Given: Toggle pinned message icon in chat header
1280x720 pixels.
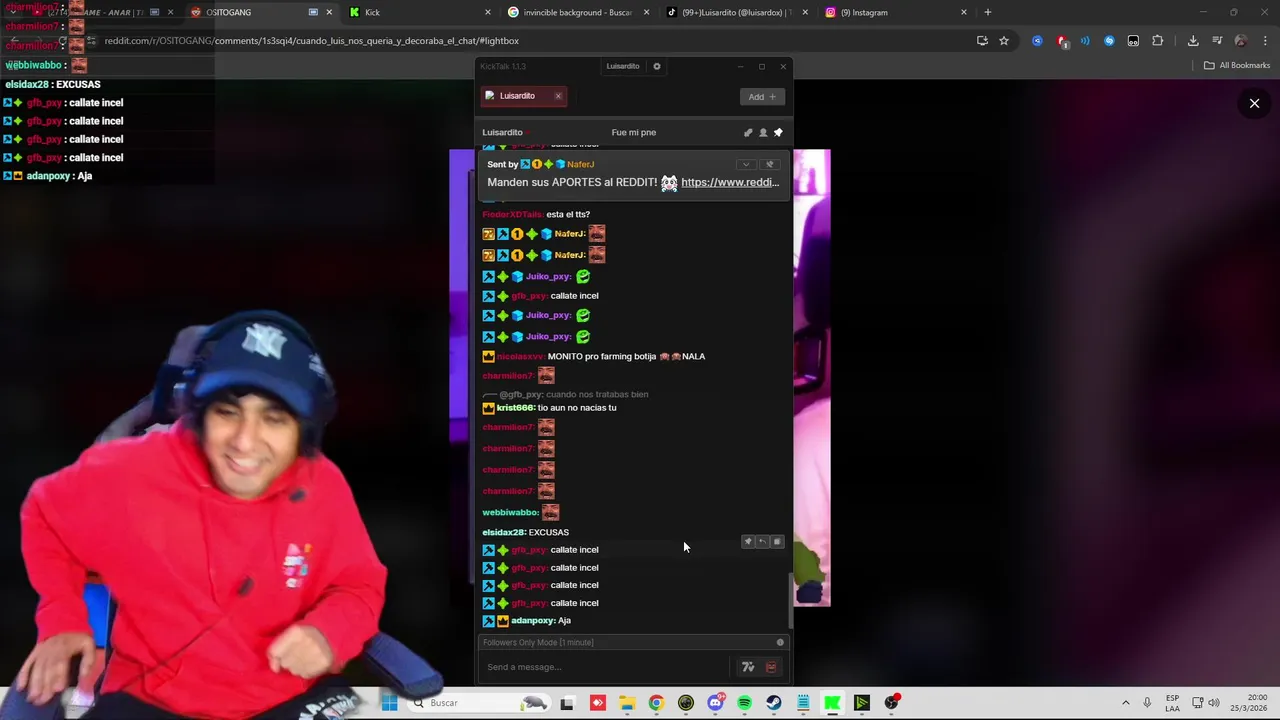Looking at the screenshot, I should [x=778, y=132].
